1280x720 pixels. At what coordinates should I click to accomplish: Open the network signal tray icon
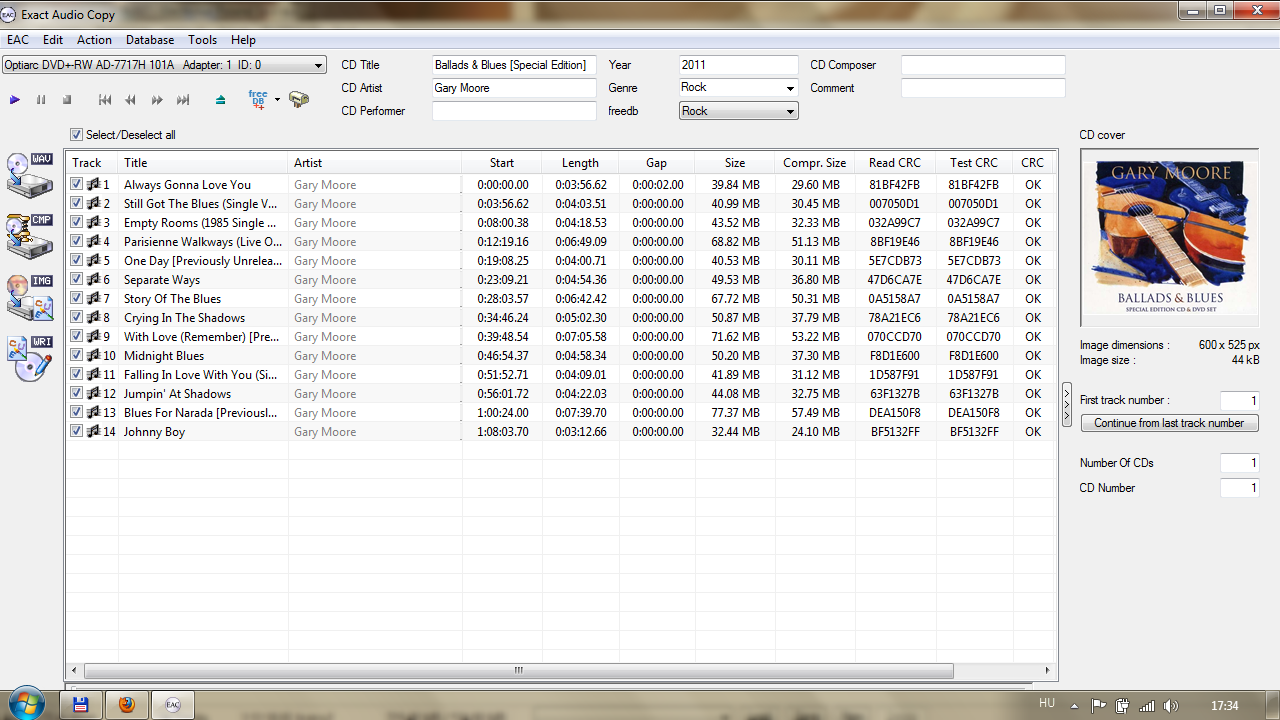1146,705
